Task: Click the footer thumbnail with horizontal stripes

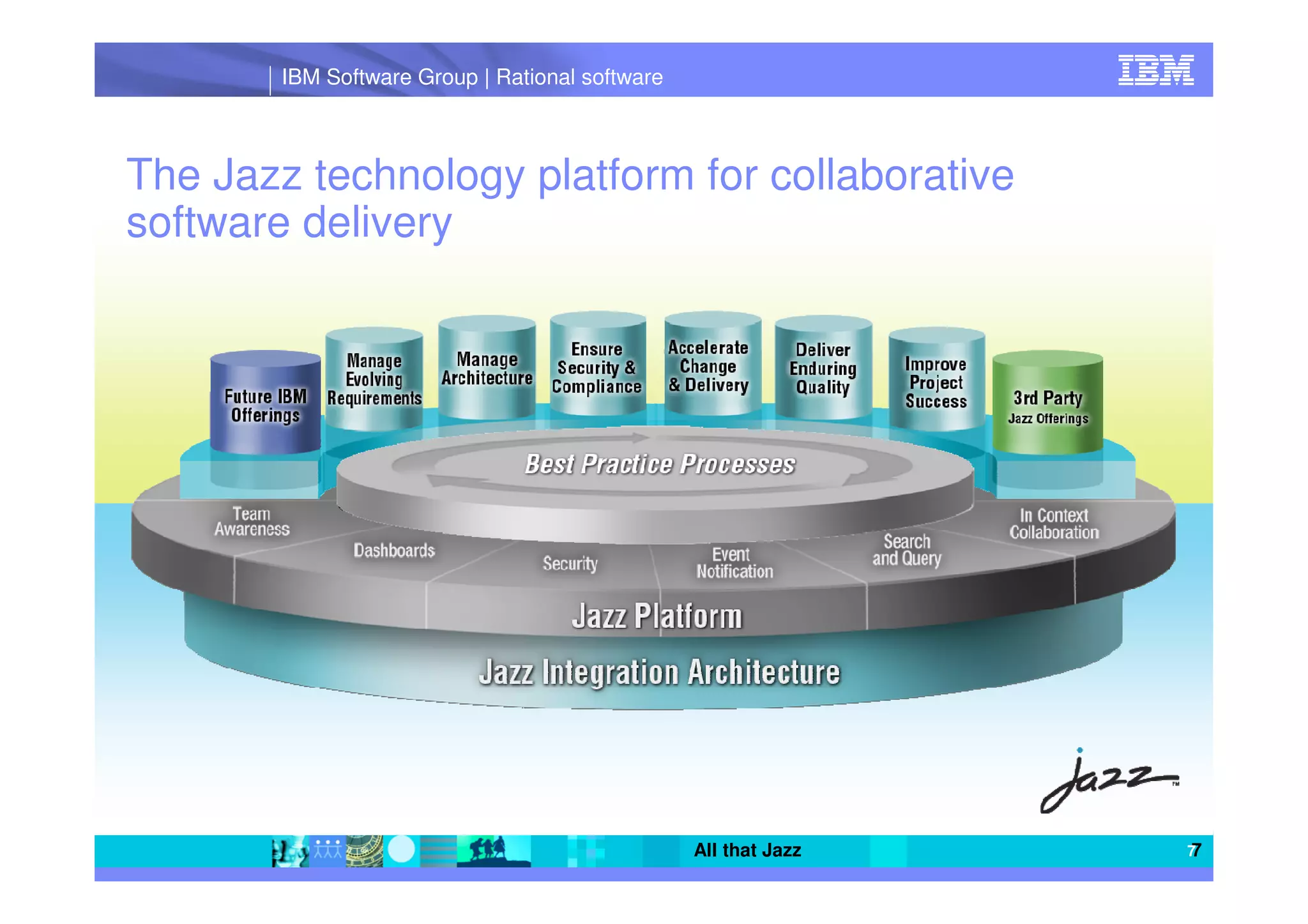Action: coord(438,851)
